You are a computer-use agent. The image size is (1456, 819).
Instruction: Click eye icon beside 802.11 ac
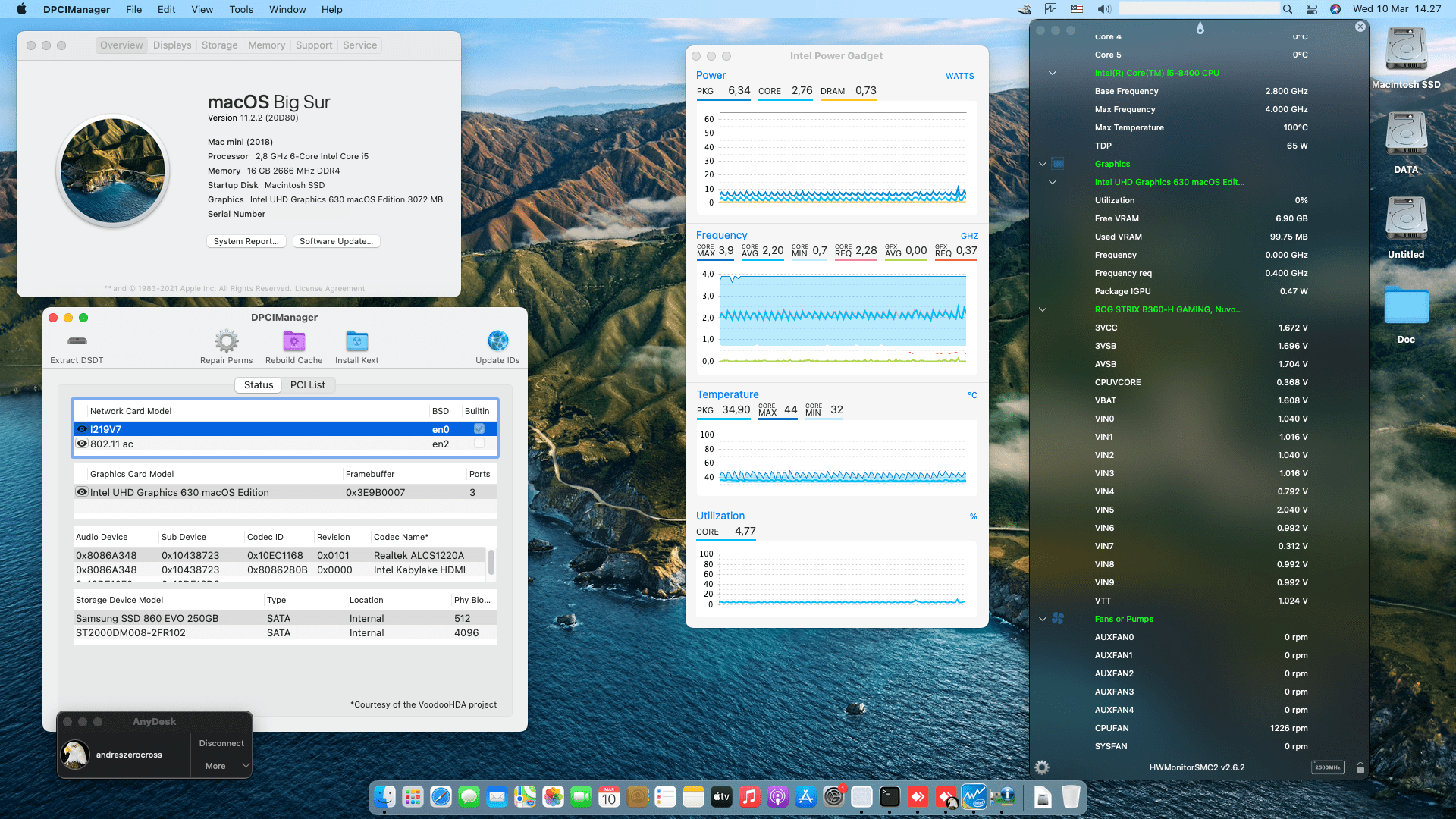click(82, 444)
